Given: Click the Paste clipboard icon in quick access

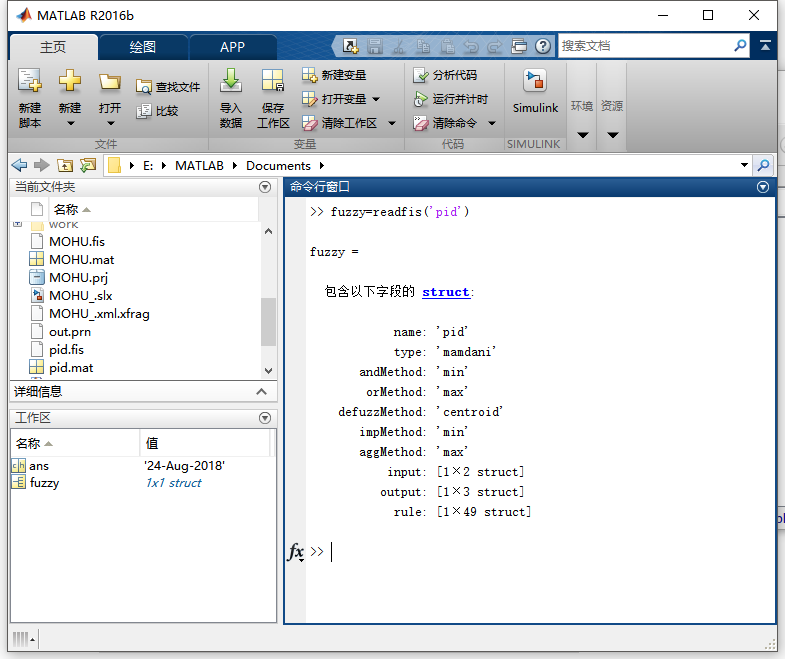Looking at the screenshot, I should pyautogui.click(x=447, y=46).
